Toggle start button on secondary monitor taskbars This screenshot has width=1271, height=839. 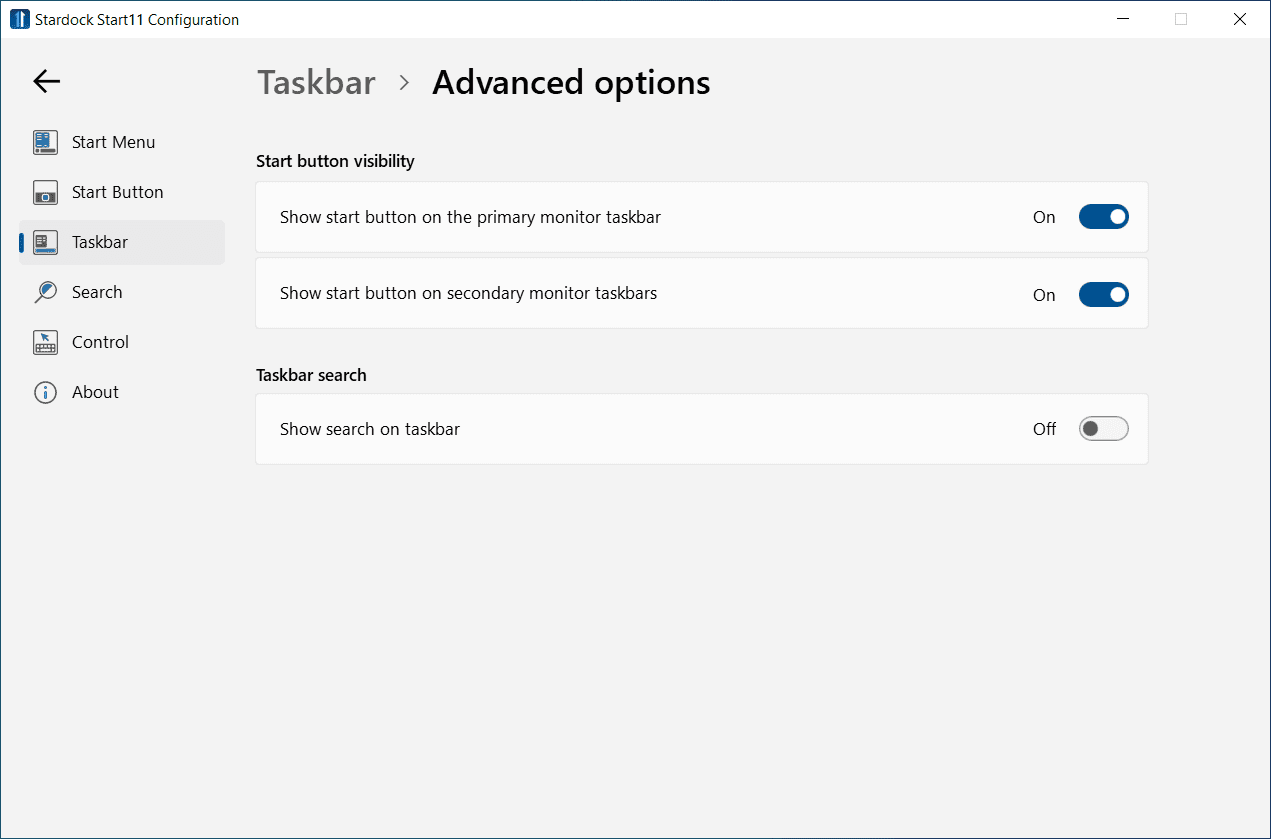(x=1103, y=294)
